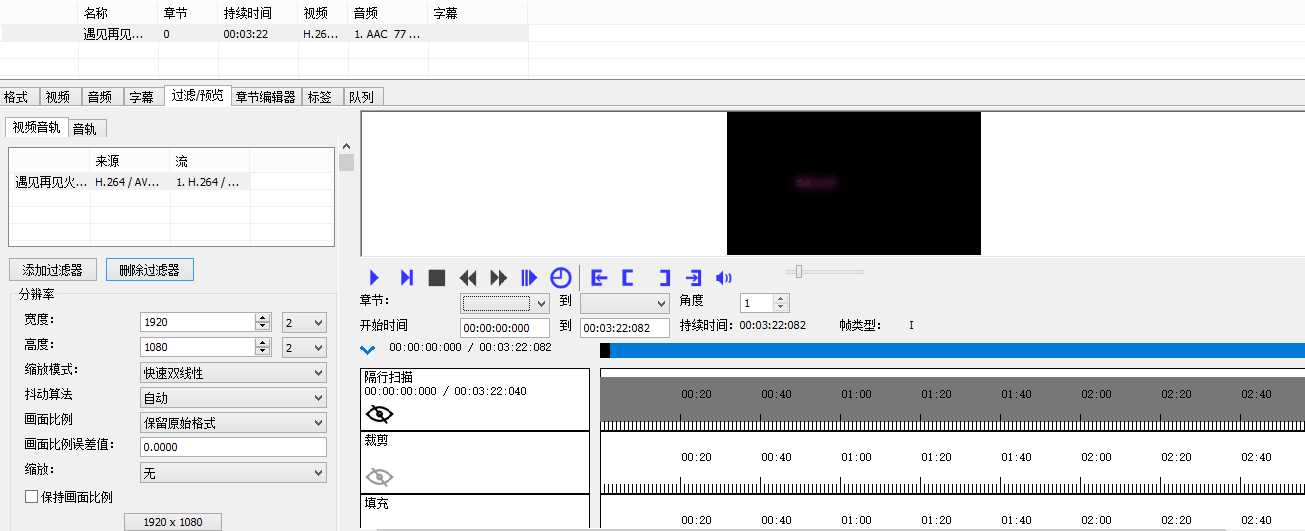This screenshot has height=531, width=1305.
Task: Click the rewind double-arrow icon
Action: click(468, 278)
